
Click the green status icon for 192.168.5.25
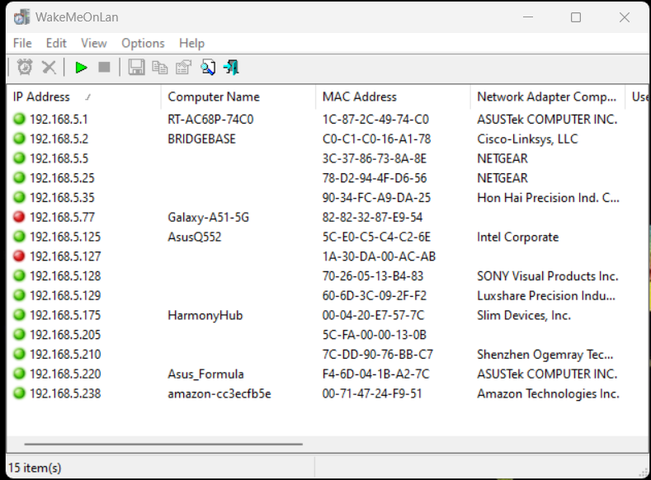click(x=19, y=177)
